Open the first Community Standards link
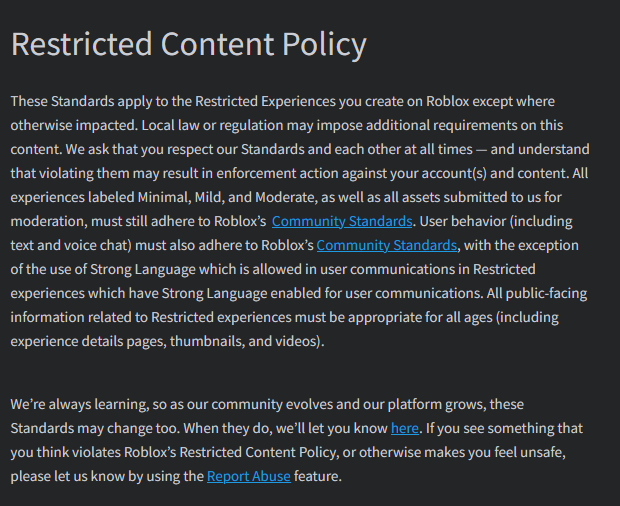 [x=342, y=221]
